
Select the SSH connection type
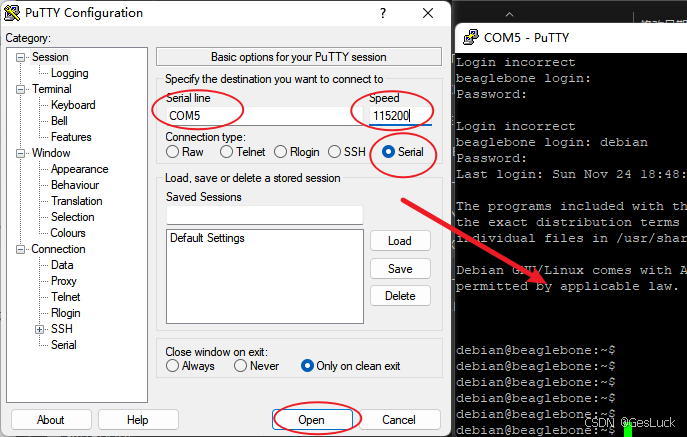click(x=334, y=152)
